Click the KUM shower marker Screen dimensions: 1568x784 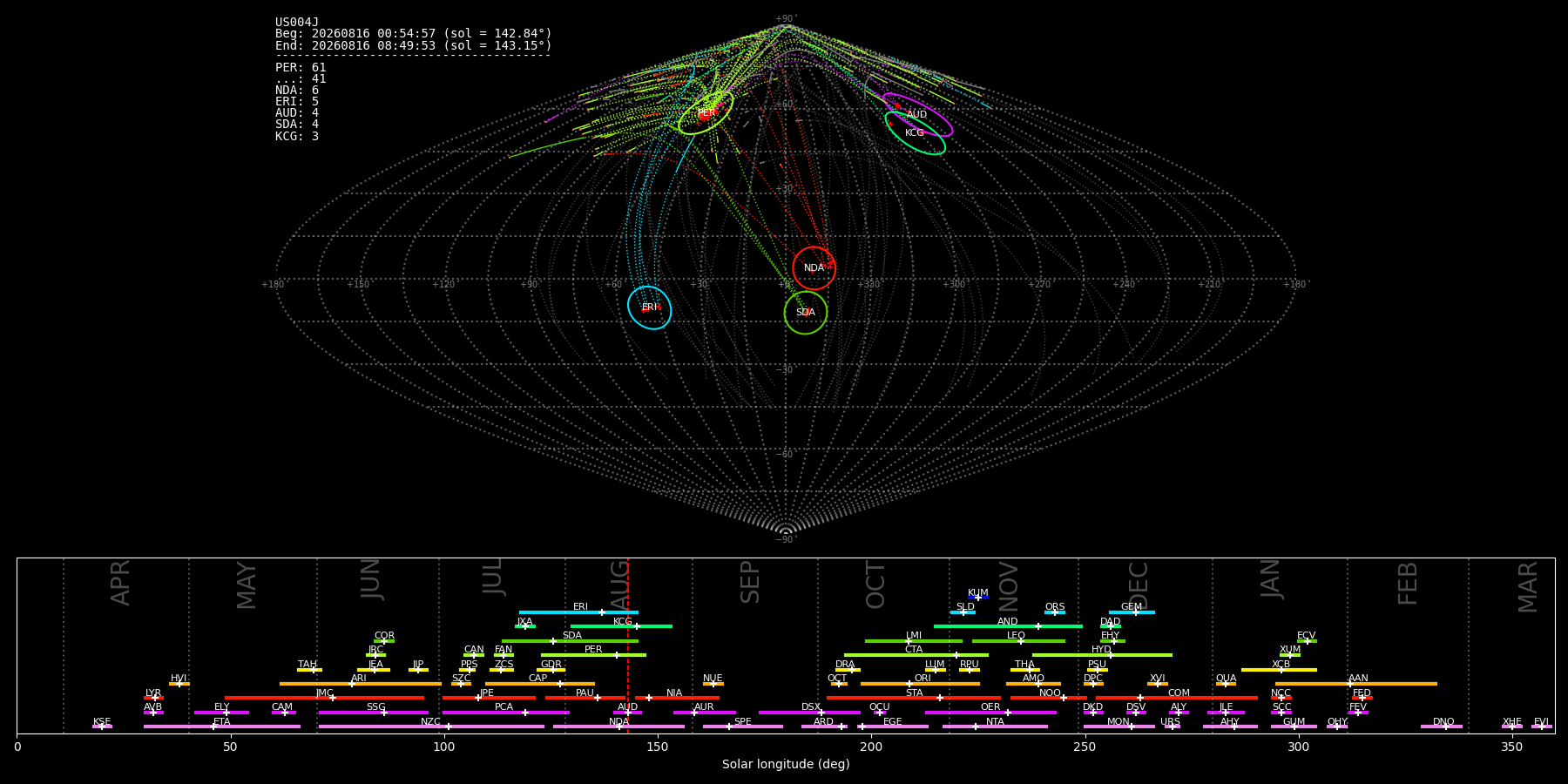pos(978,598)
